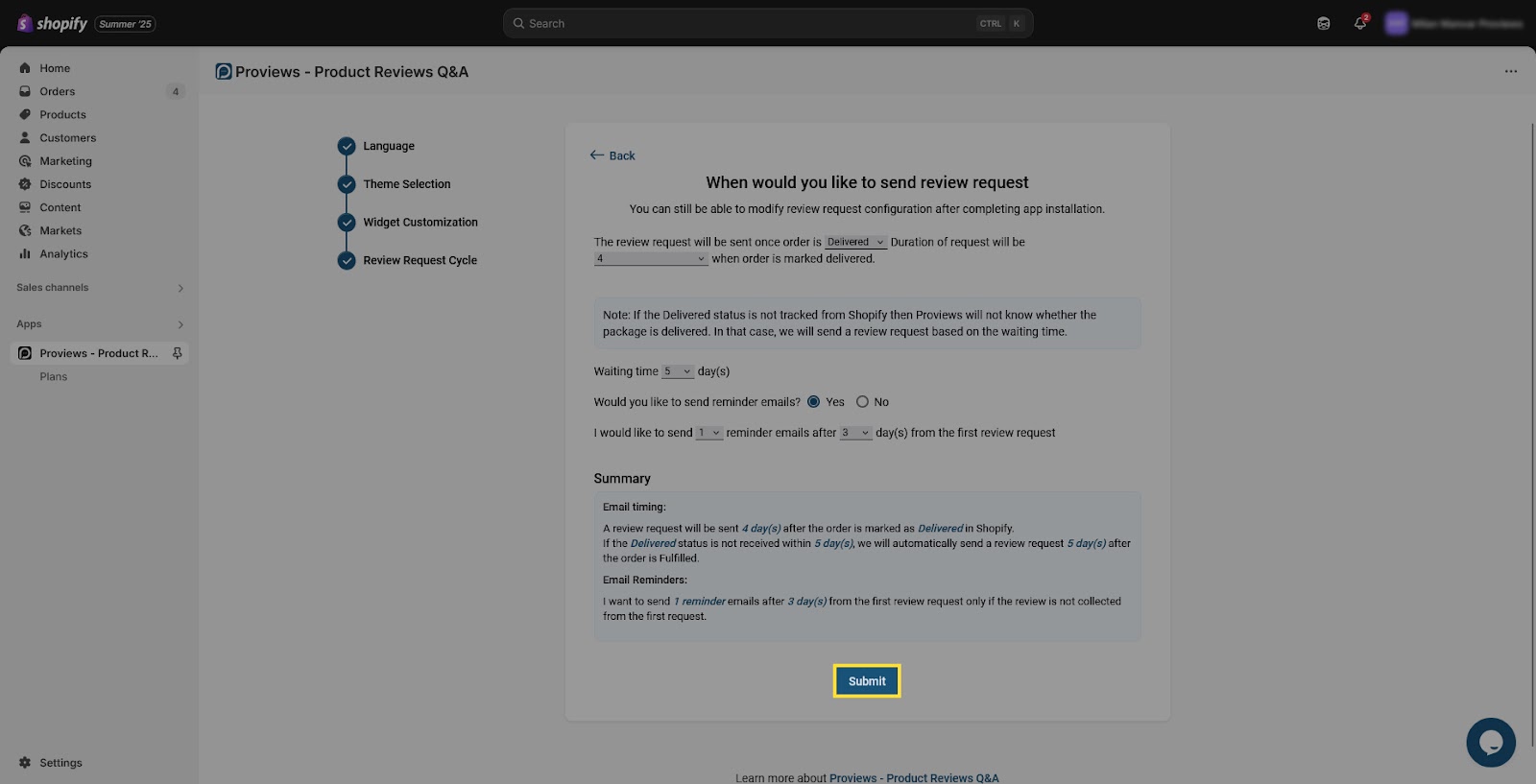The height and width of the screenshot is (784, 1536).
Task: Unpin the Proviews app pin icon
Action: click(178, 353)
